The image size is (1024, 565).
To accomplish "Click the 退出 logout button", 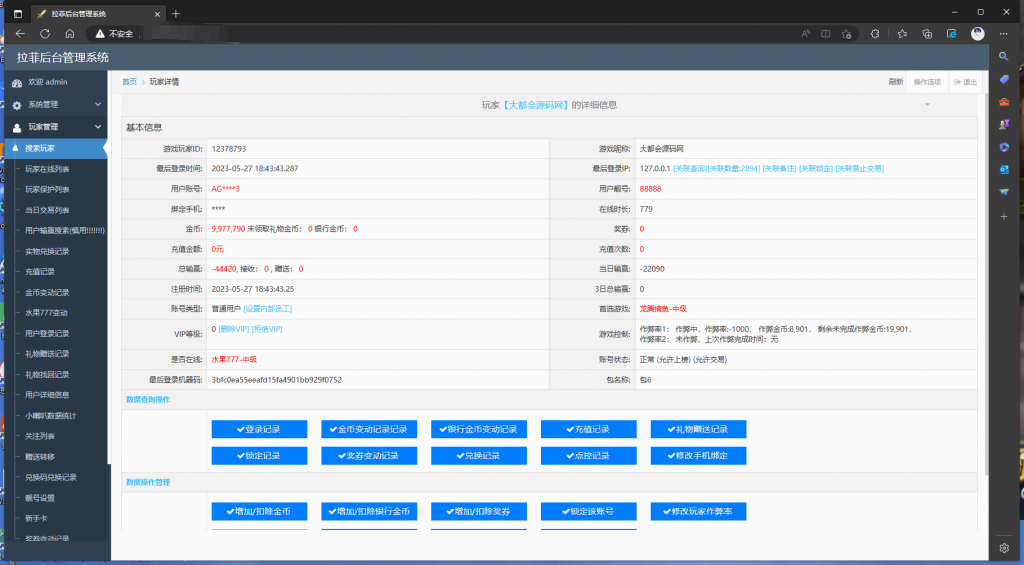I will [x=965, y=82].
